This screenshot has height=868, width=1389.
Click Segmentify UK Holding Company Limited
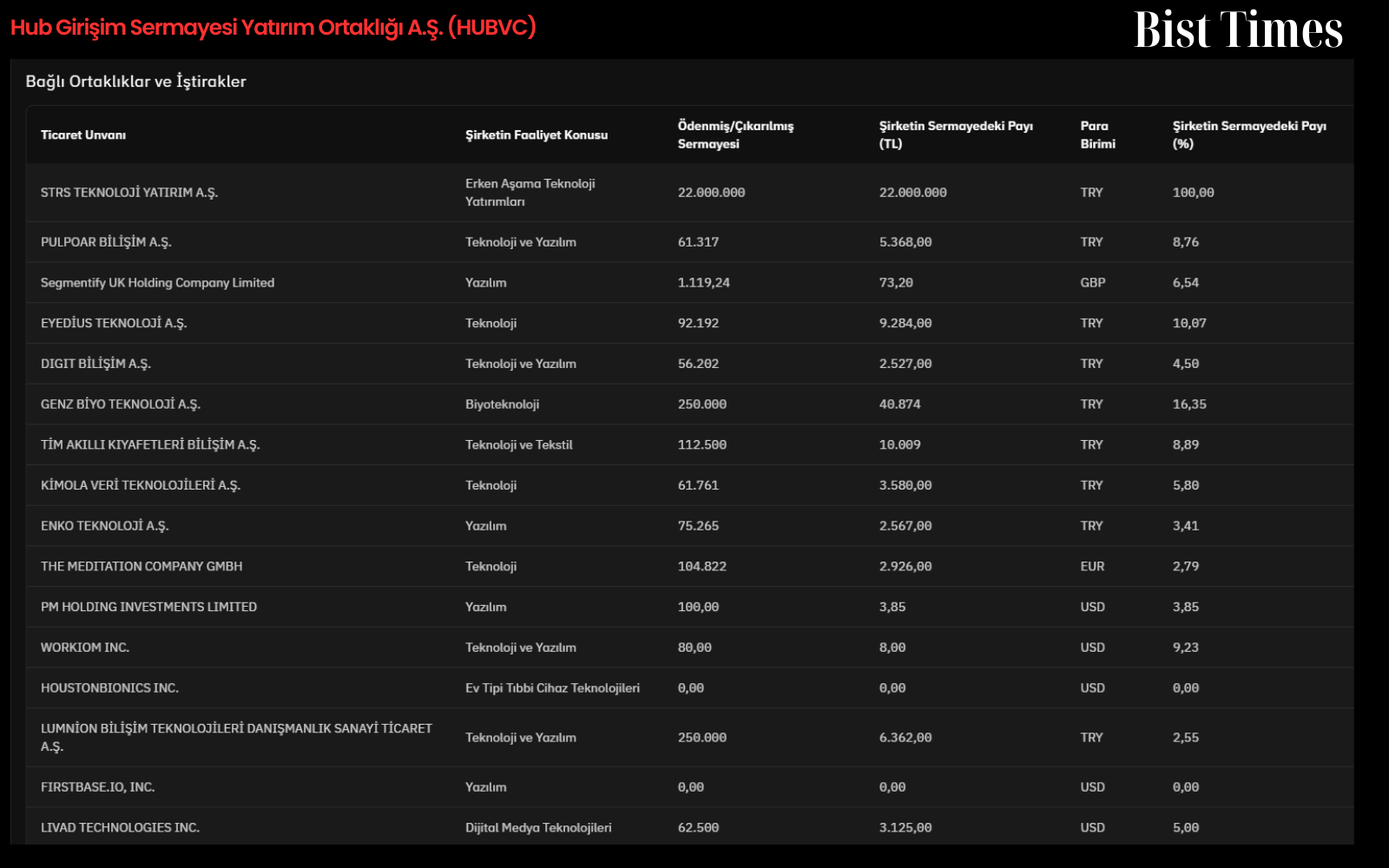(x=157, y=283)
